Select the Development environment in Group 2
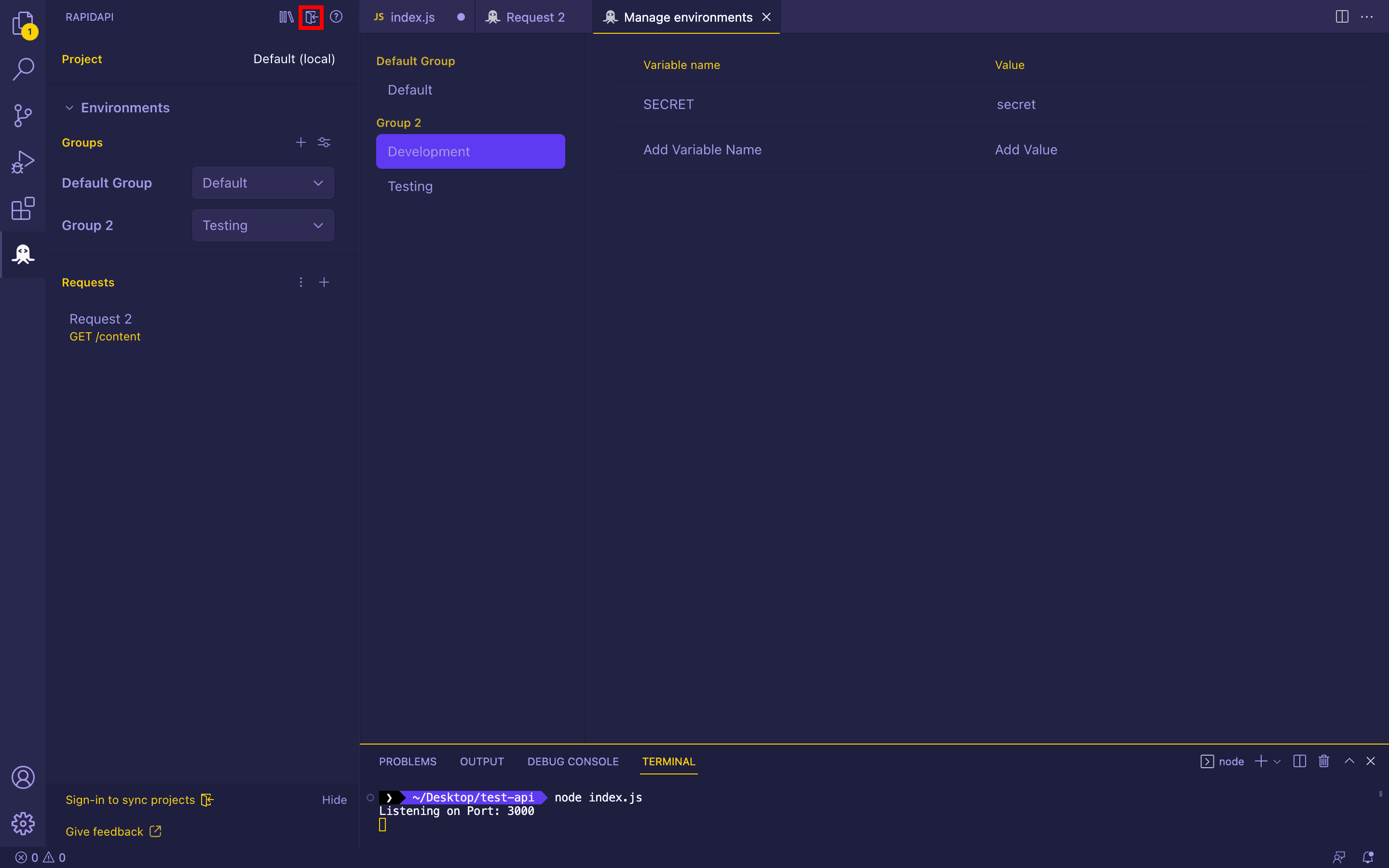Image resolution: width=1389 pixels, height=868 pixels. (470, 151)
